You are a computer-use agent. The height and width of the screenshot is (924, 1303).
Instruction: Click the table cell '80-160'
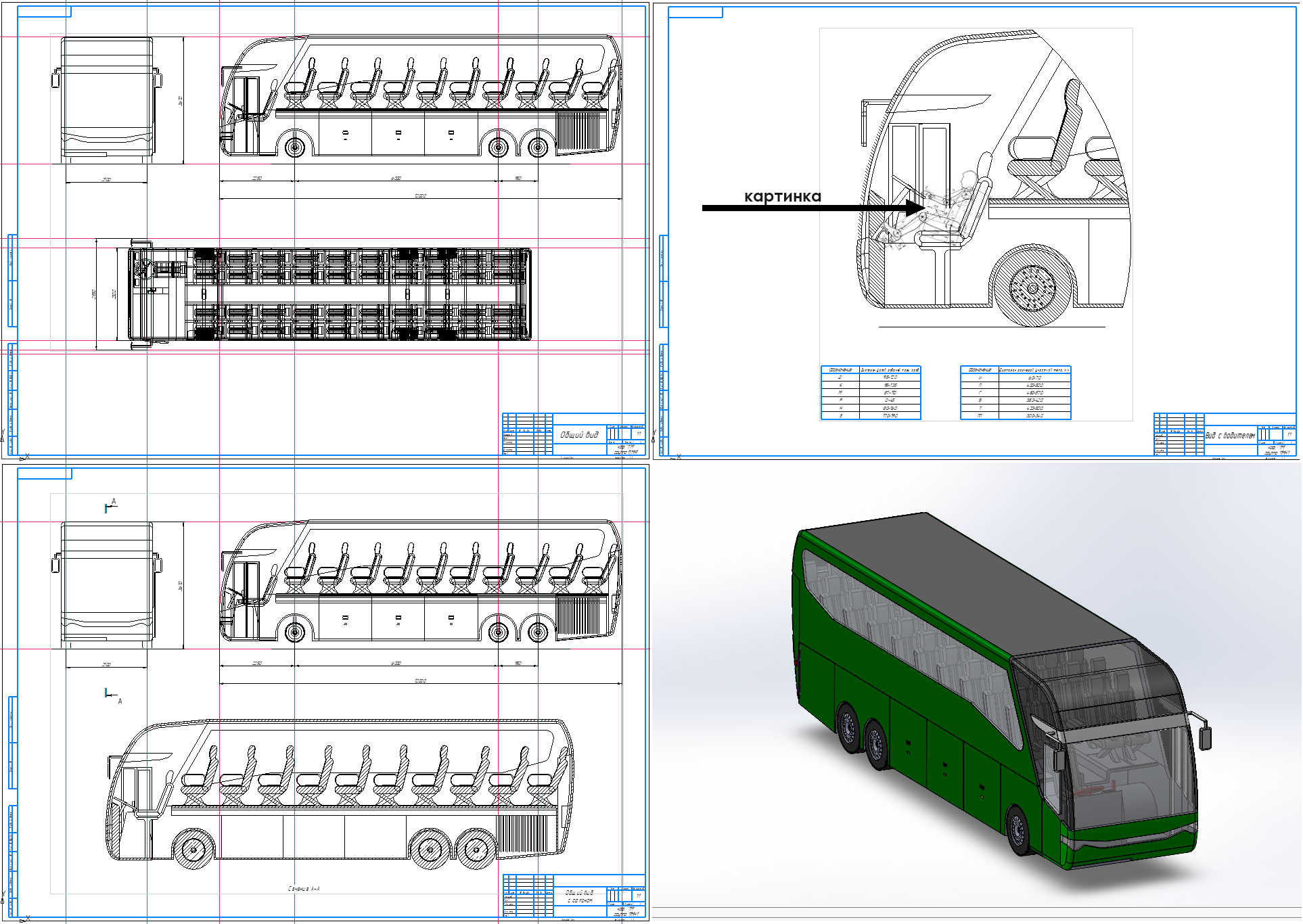tap(890, 408)
